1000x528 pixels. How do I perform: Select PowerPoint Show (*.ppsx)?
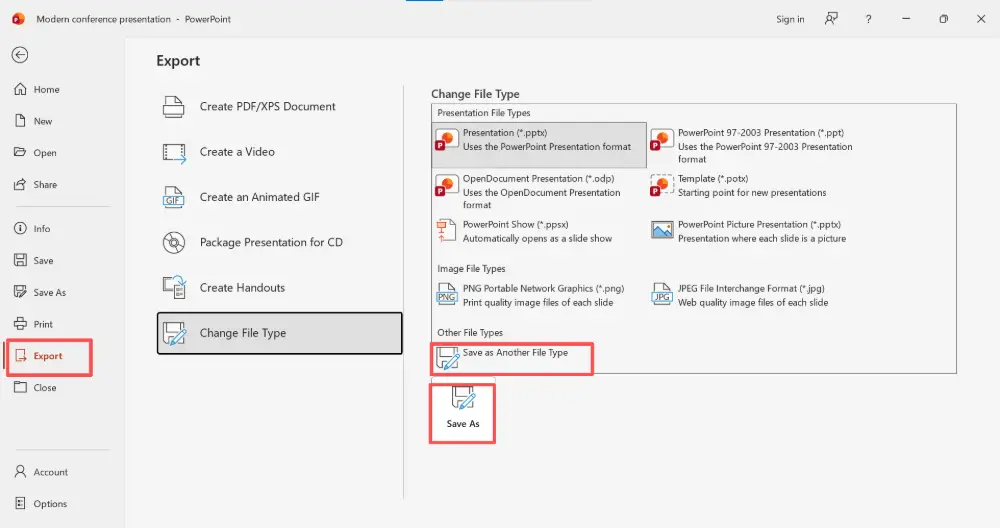coord(539,231)
